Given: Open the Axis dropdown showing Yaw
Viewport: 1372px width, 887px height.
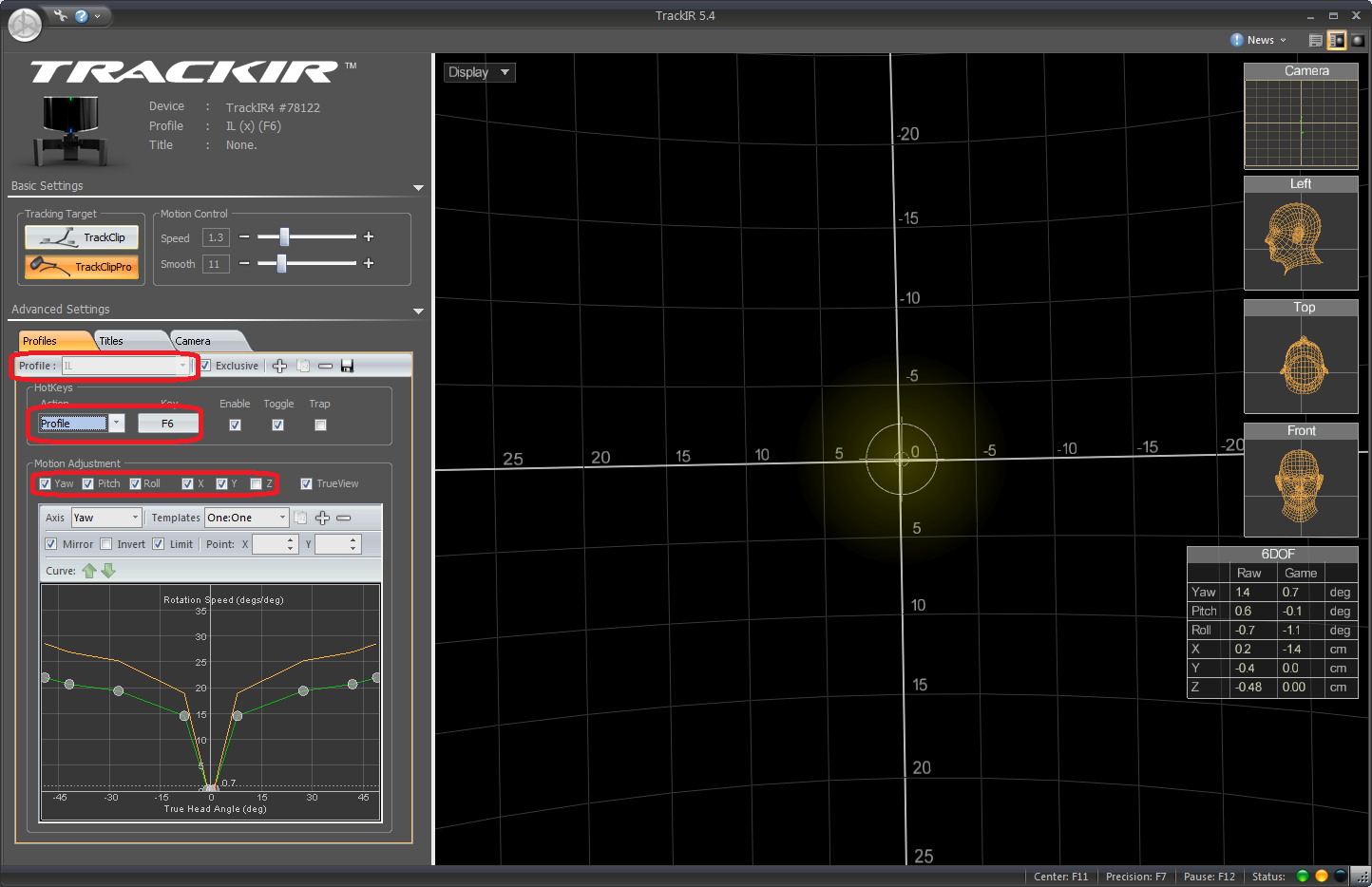Looking at the screenshot, I should pyautogui.click(x=106, y=518).
